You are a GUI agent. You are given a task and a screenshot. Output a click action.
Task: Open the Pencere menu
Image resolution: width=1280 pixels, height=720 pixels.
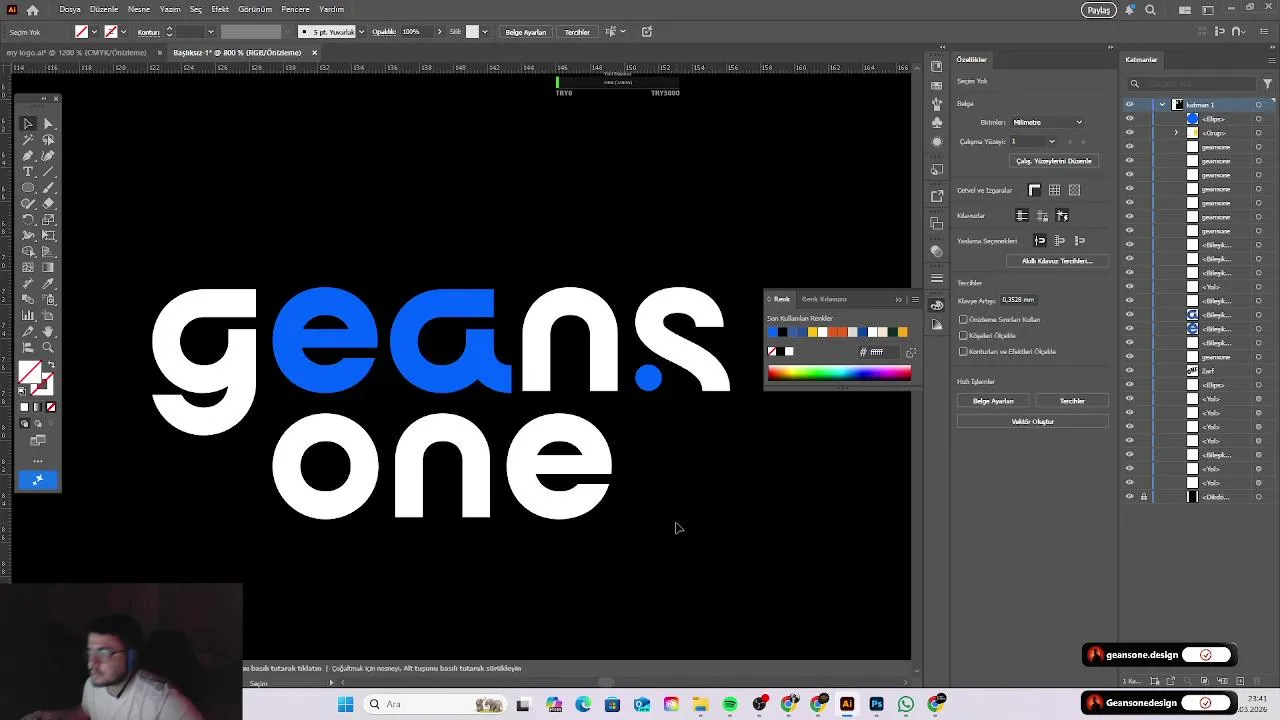[295, 9]
